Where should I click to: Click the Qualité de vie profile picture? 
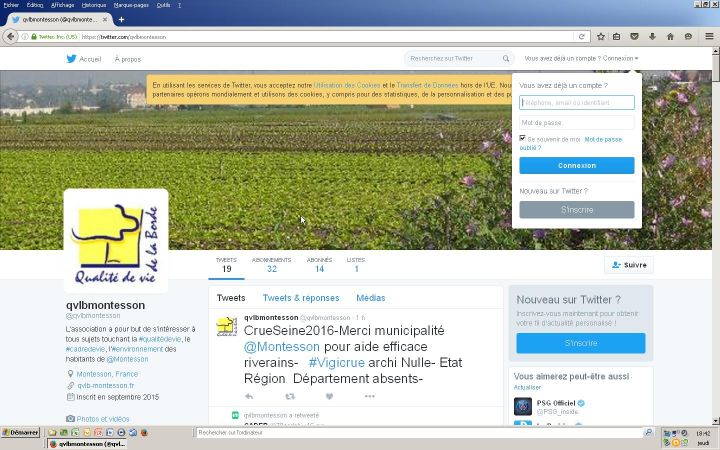click(116, 241)
